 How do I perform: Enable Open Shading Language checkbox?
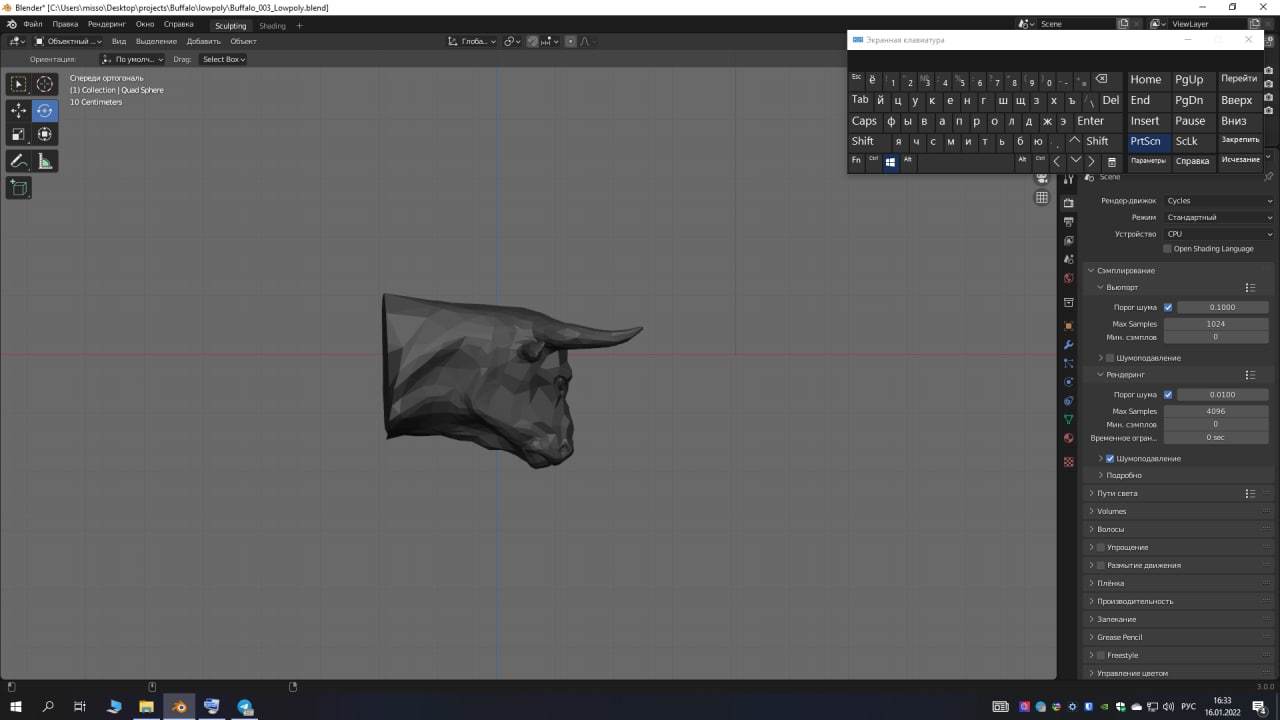[x=1167, y=249]
